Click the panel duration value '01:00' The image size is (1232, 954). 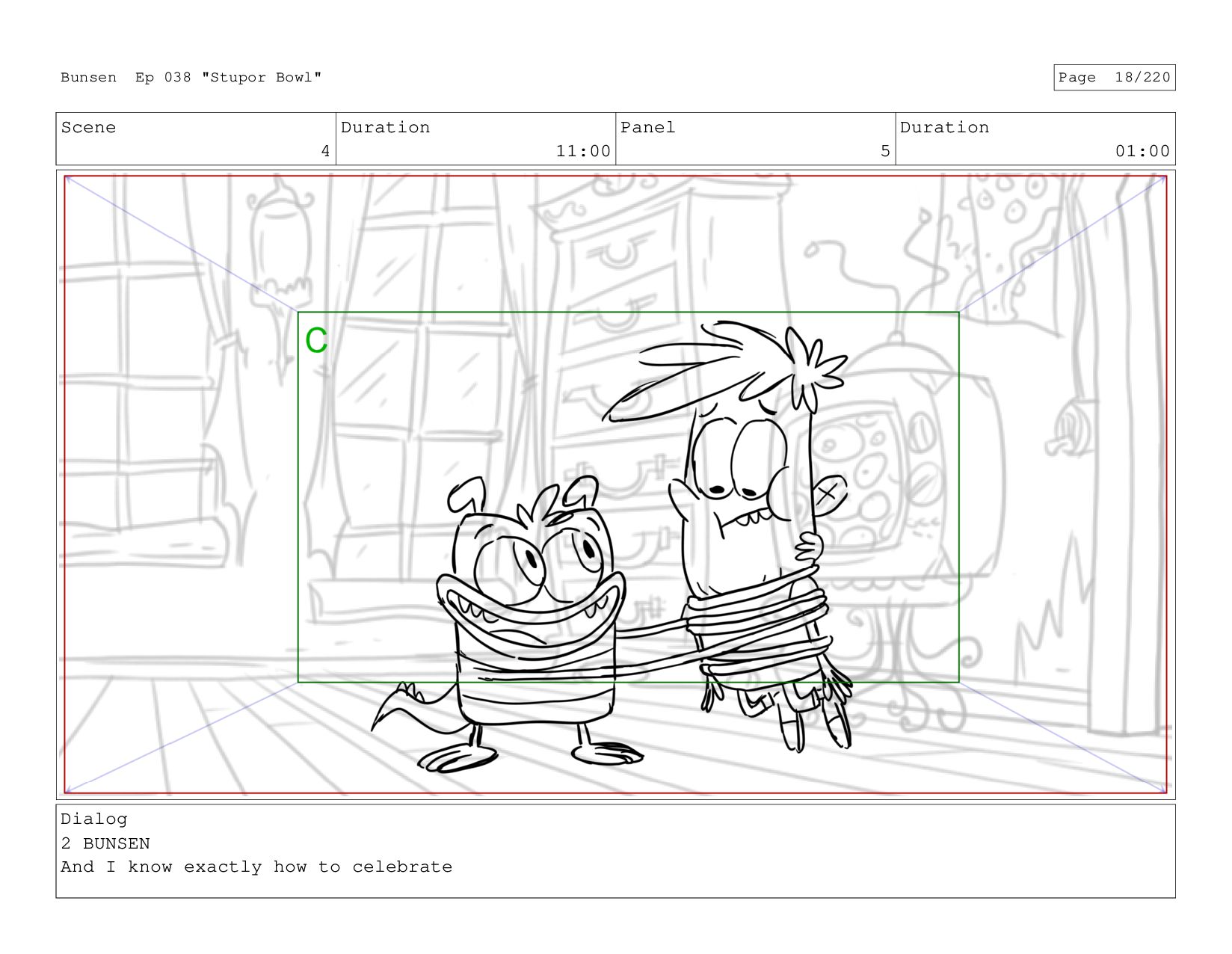pos(1142,151)
